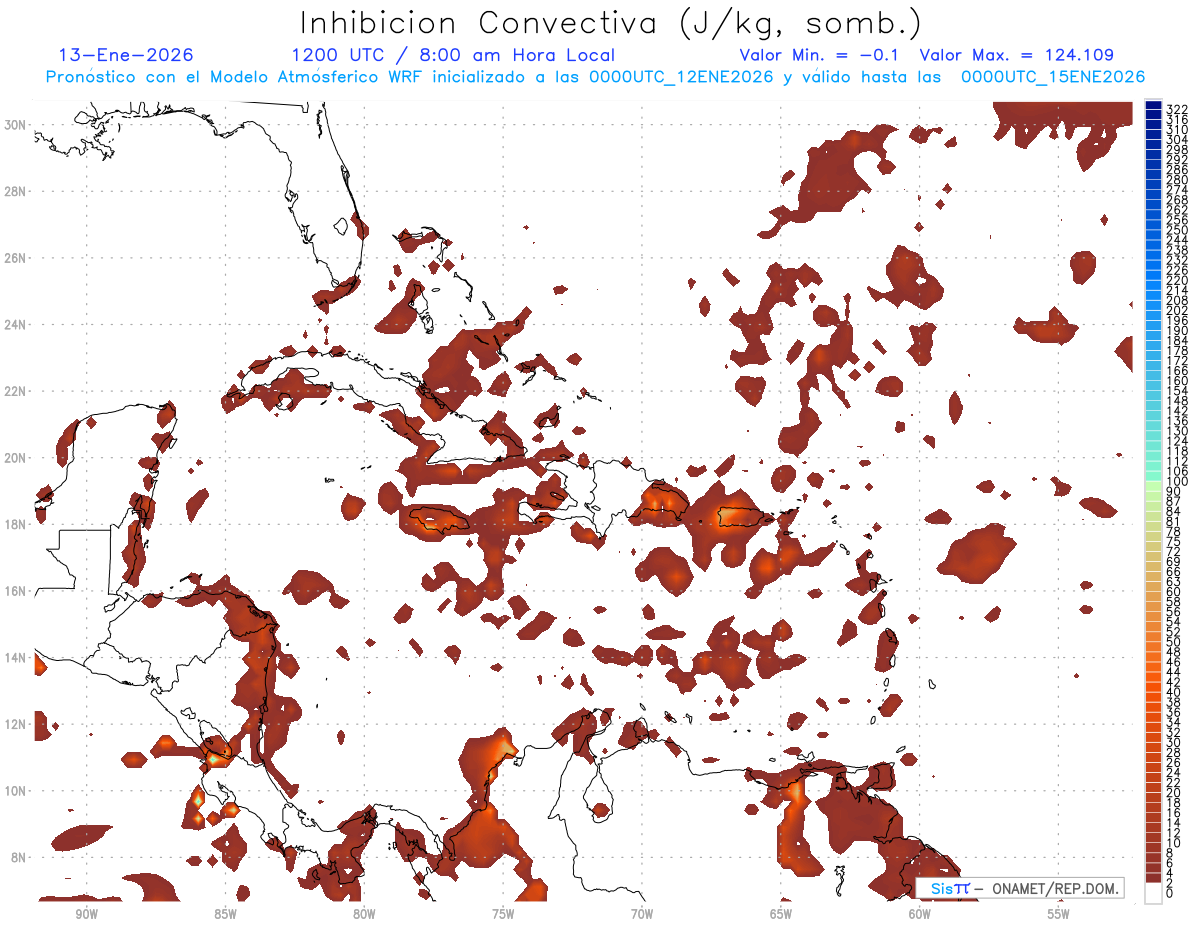Click the 75W longitude label
Viewport: 1200px width, 927px height.
pyautogui.click(x=502, y=914)
